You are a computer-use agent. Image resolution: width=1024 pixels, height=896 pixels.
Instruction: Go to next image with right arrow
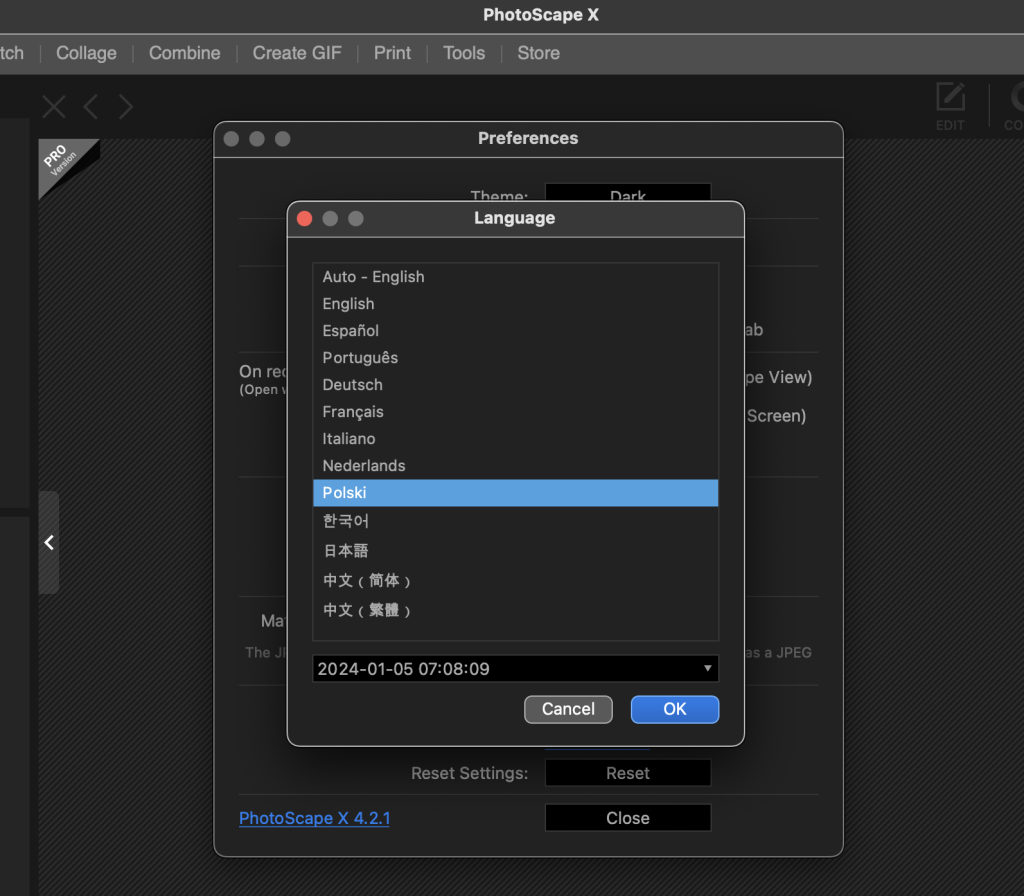pos(126,107)
